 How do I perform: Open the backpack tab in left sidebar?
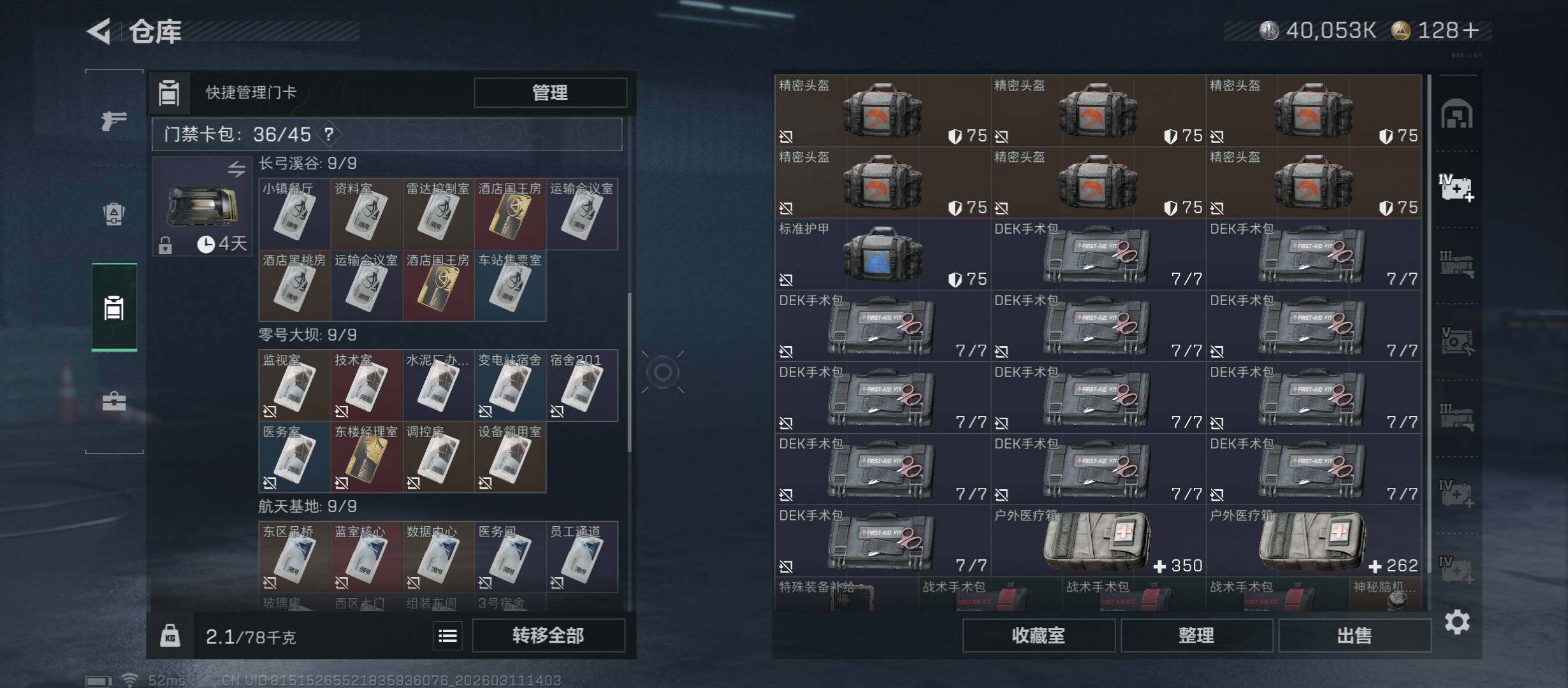point(114,213)
